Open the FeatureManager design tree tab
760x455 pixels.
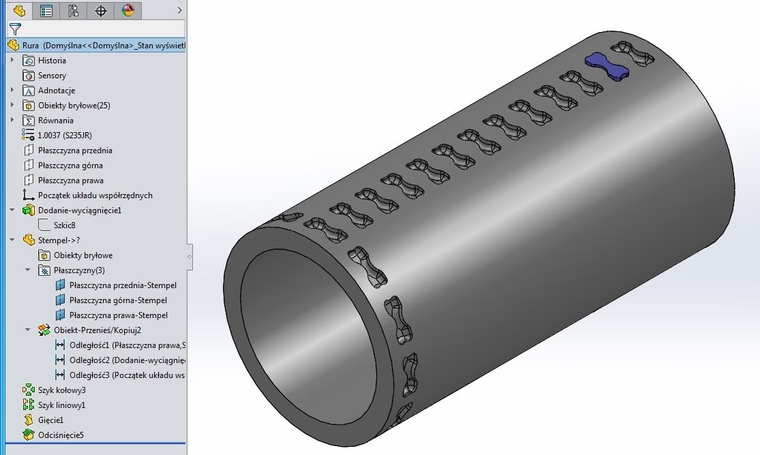click(x=19, y=10)
